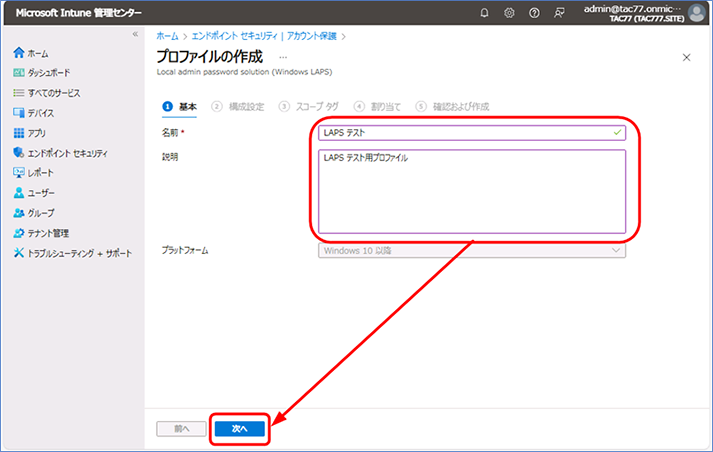
Task: Open グループ in the sidebar
Action: [x=41, y=213]
